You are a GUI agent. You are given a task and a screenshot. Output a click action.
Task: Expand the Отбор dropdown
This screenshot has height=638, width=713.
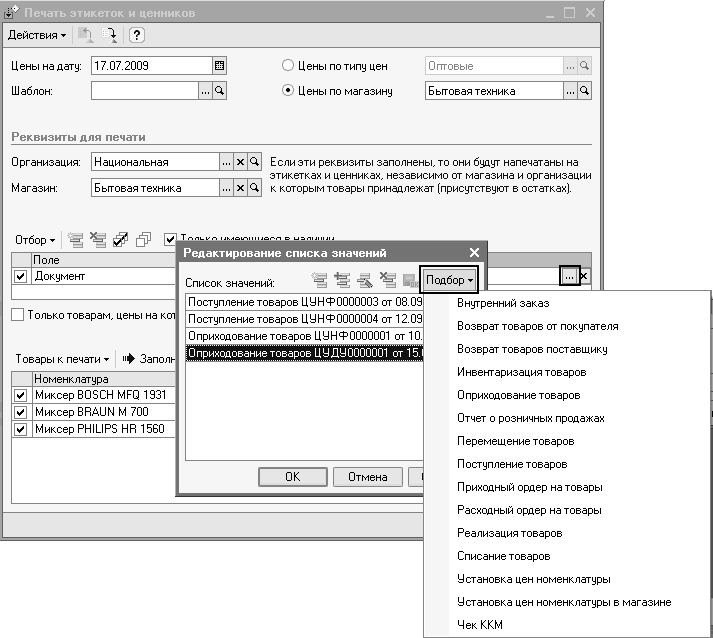(35, 240)
